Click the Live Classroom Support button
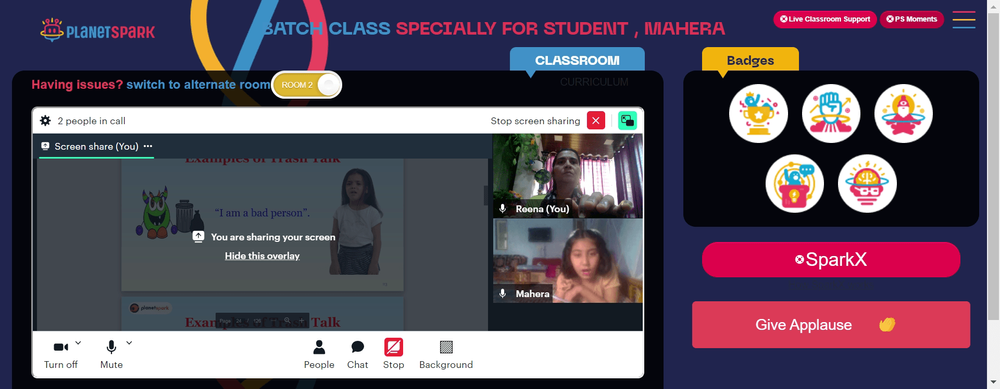 pos(825,19)
